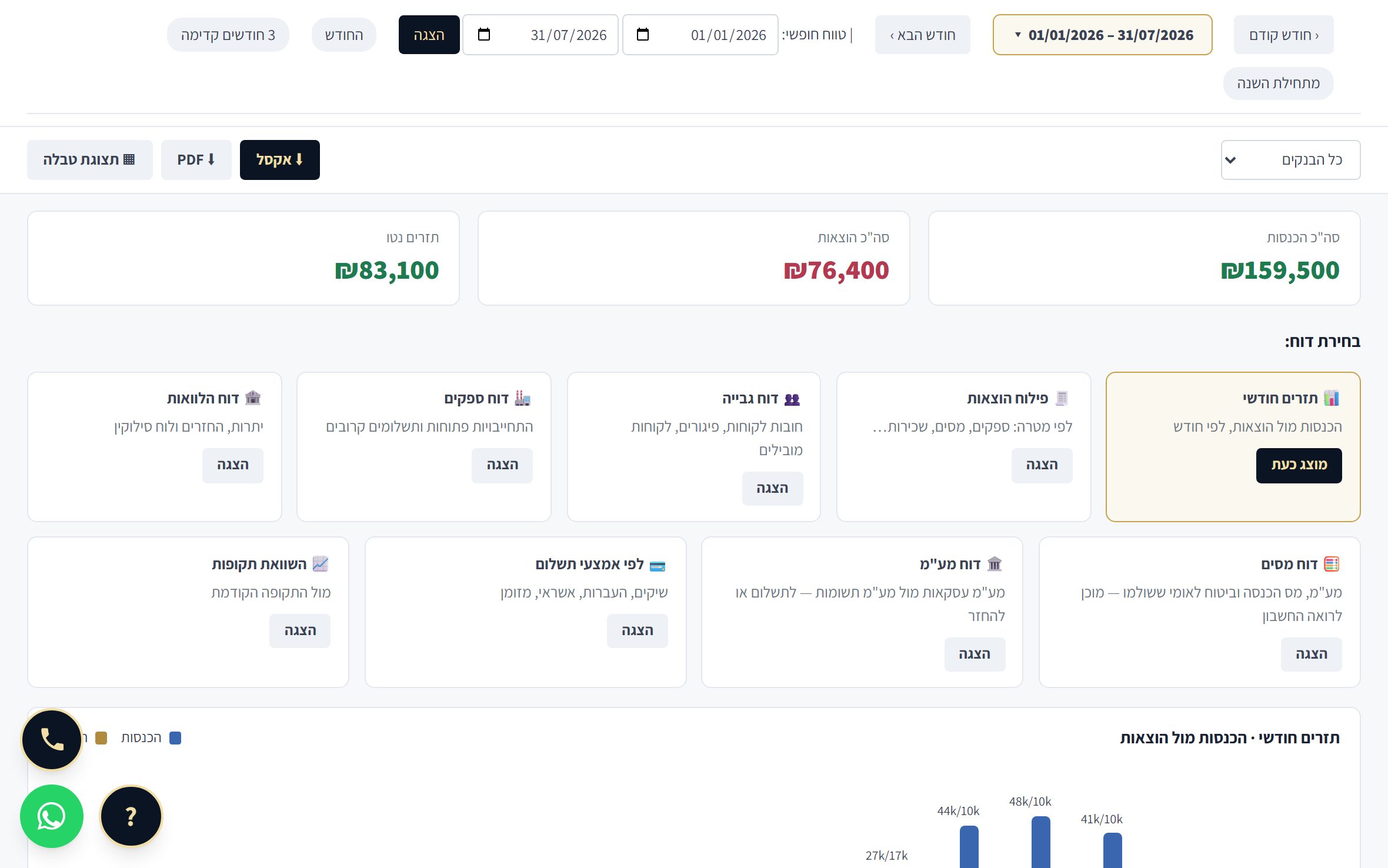Click the total expenses value ₪76,400
The image size is (1388, 868).
pos(836,271)
